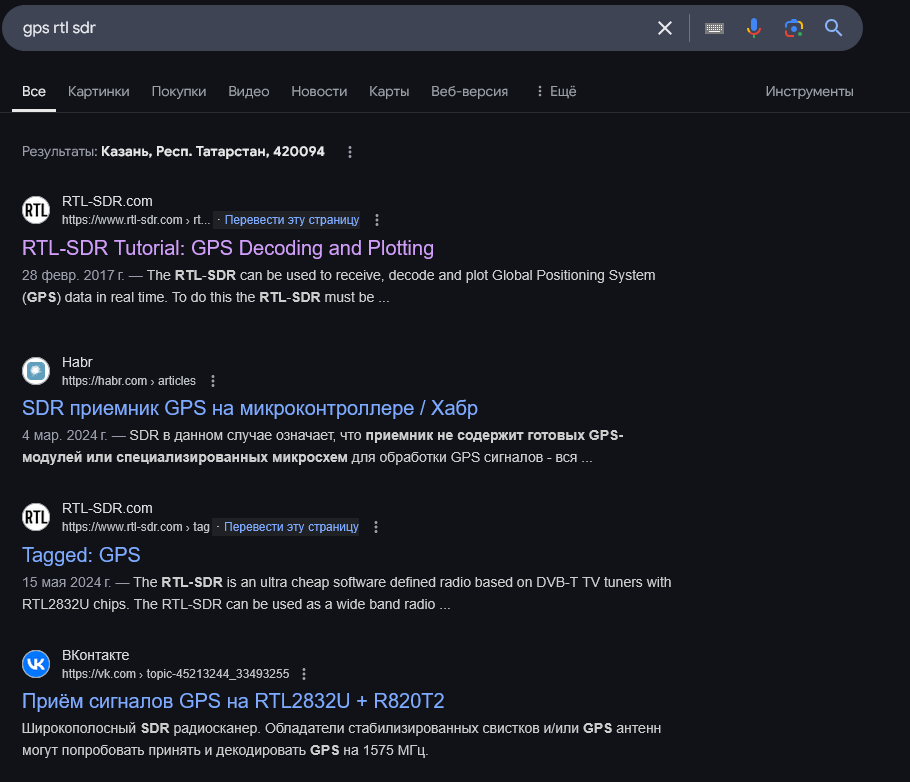Viewport: 910px width, 782px height.
Task: Start voice search with the microphone icon
Action: coord(753,28)
